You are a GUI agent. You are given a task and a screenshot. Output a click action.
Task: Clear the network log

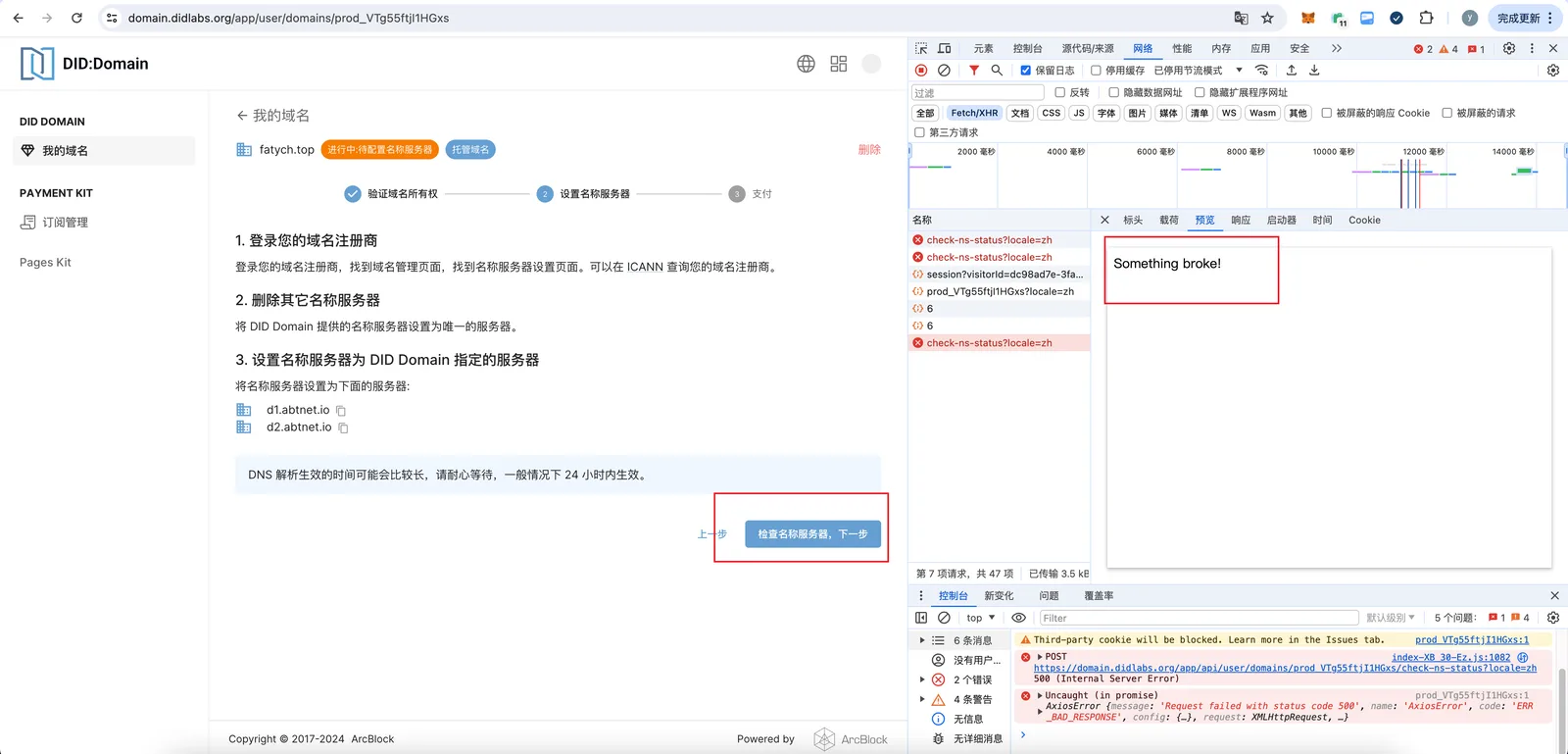point(944,71)
